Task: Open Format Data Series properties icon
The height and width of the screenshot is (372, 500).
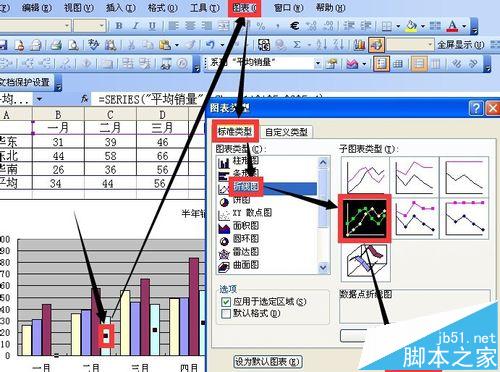Action: pyautogui.click(x=332, y=63)
